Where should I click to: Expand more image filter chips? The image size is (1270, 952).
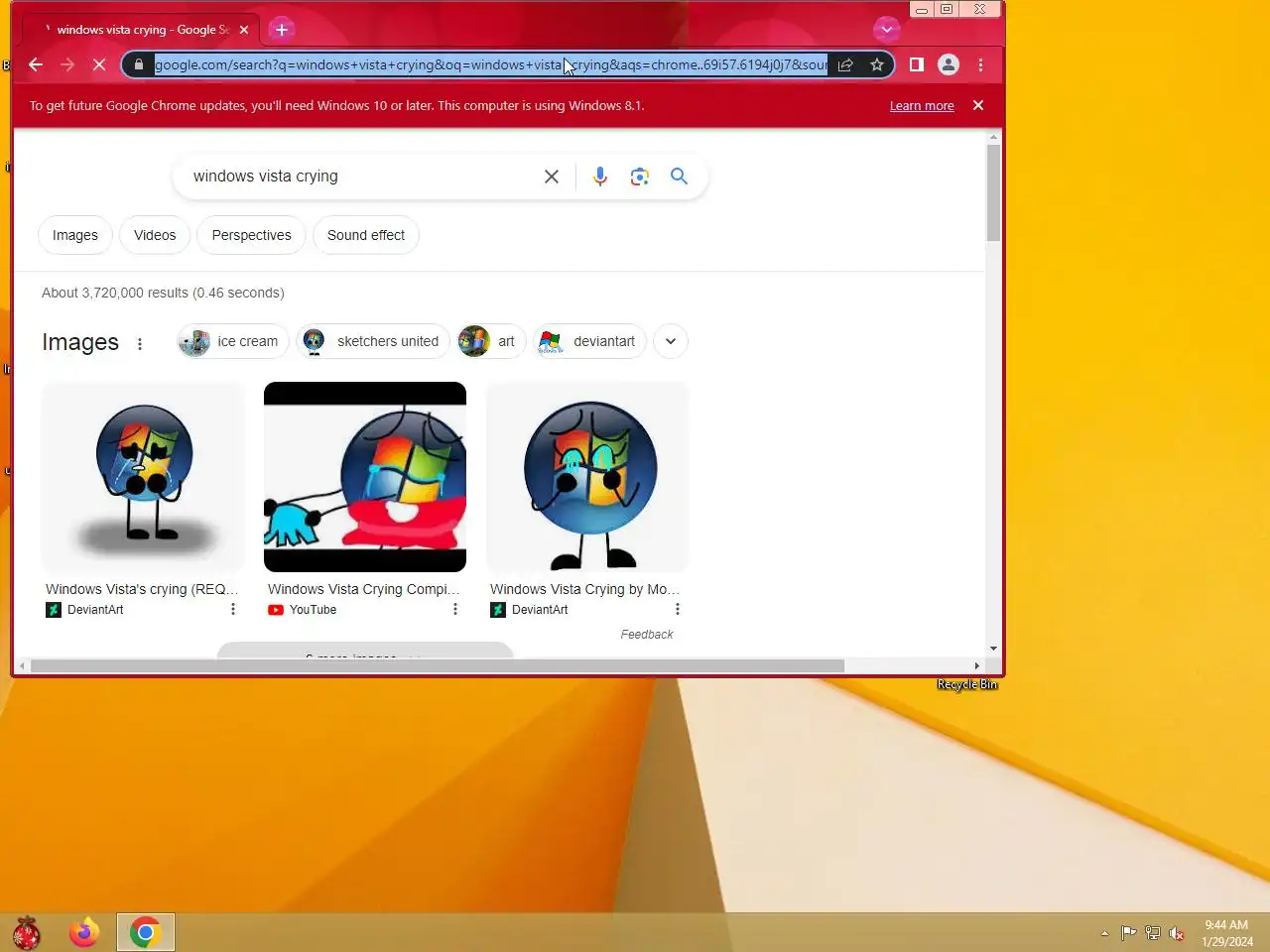pos(671,341)
